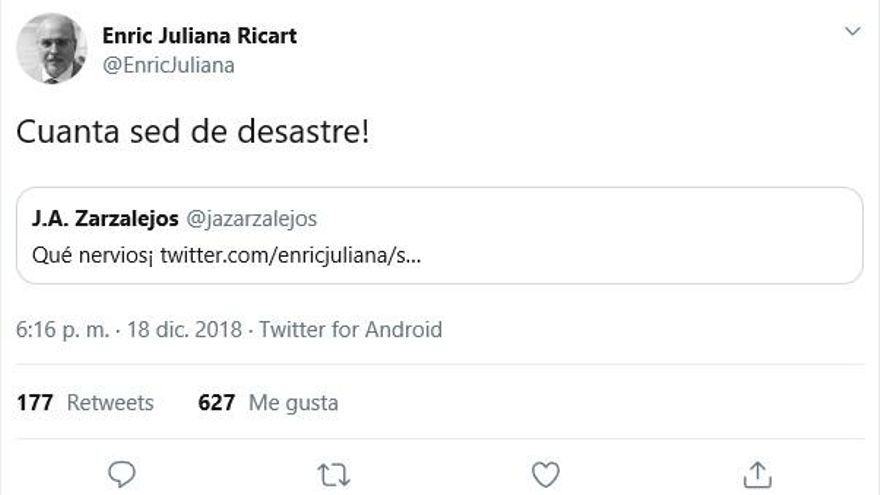Image resolution: width=880 pixels, height=495 pixels.
Task: Click the reply speech bubble icon
Action: (121, 472)
